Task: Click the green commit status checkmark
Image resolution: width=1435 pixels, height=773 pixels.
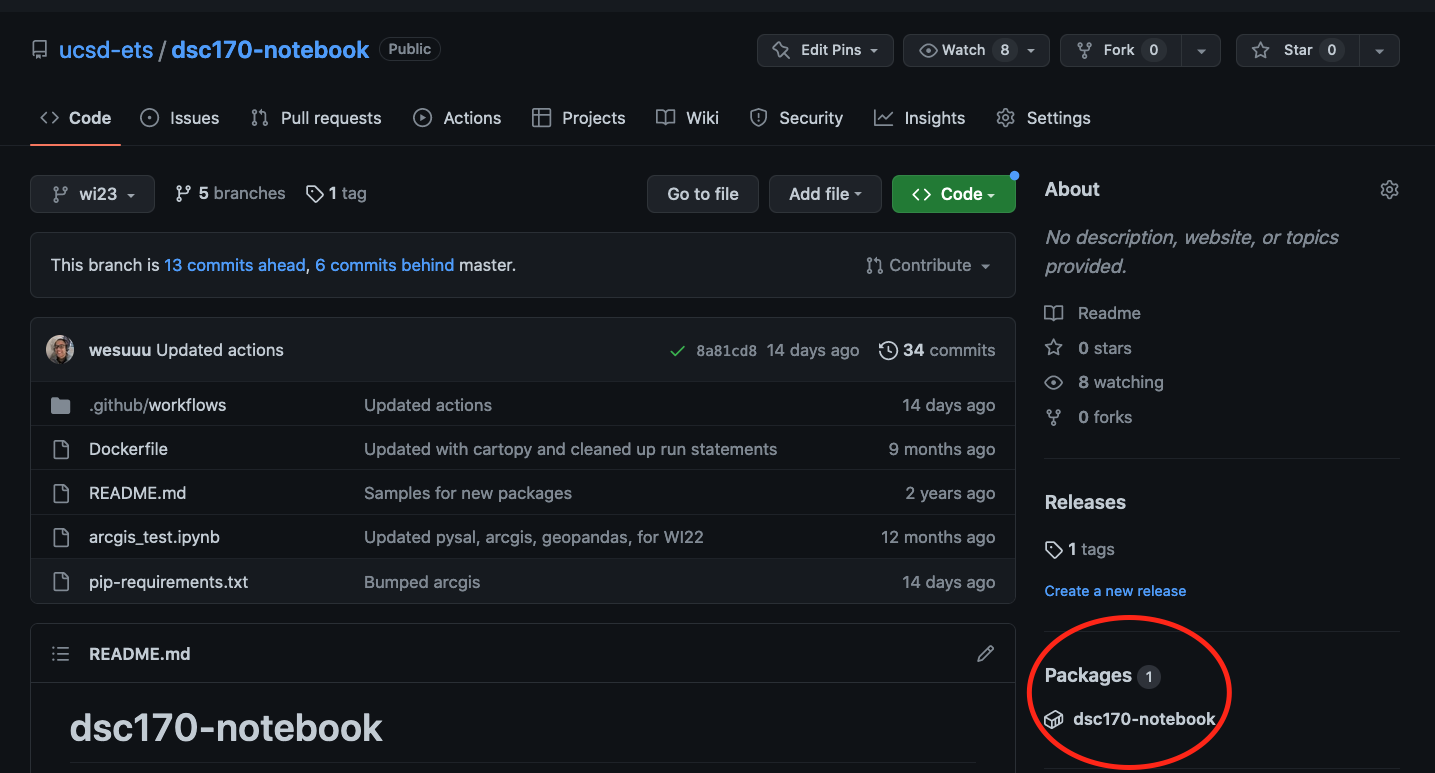Action: point(677,351)
